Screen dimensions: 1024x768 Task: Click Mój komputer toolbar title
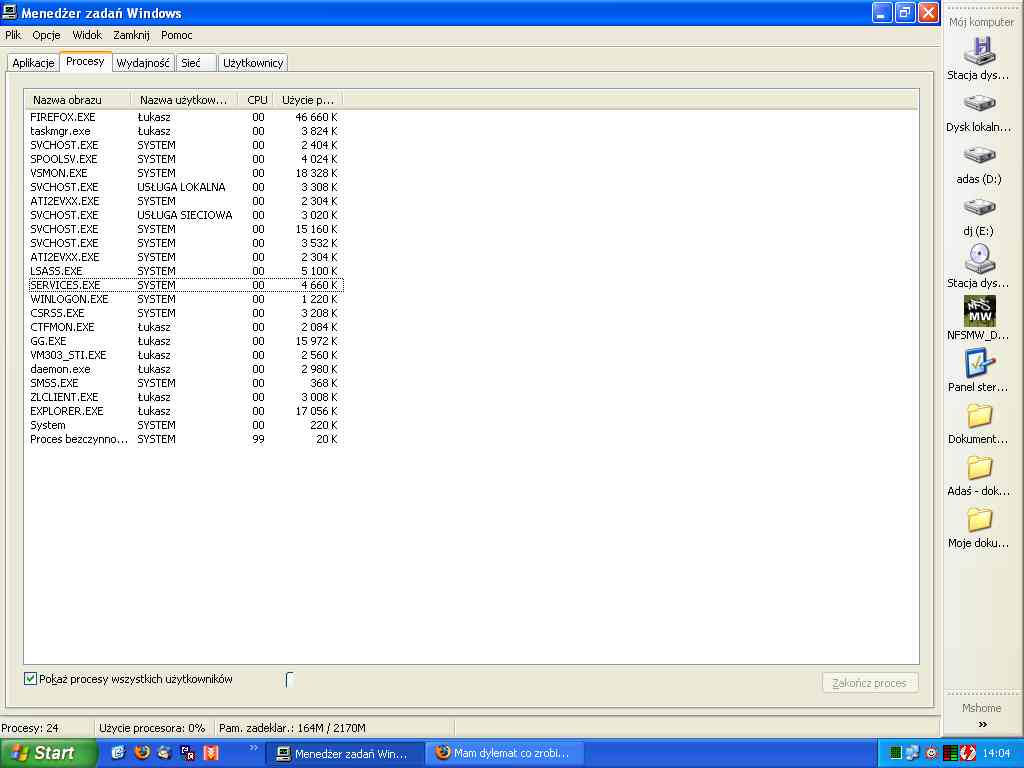click(982, 22)
